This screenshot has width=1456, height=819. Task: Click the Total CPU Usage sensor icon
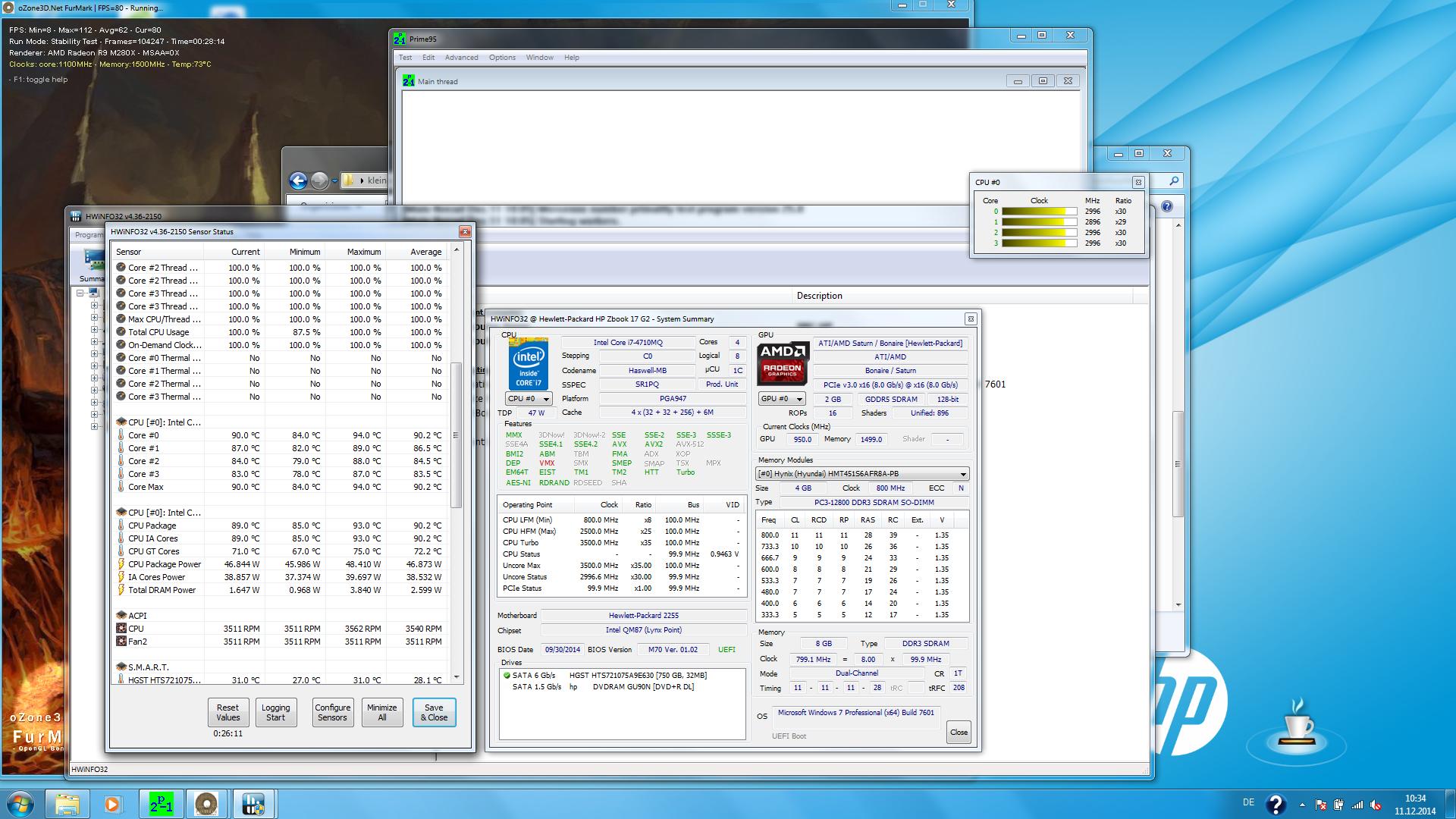pyautogui.click(x=121, y=332)
